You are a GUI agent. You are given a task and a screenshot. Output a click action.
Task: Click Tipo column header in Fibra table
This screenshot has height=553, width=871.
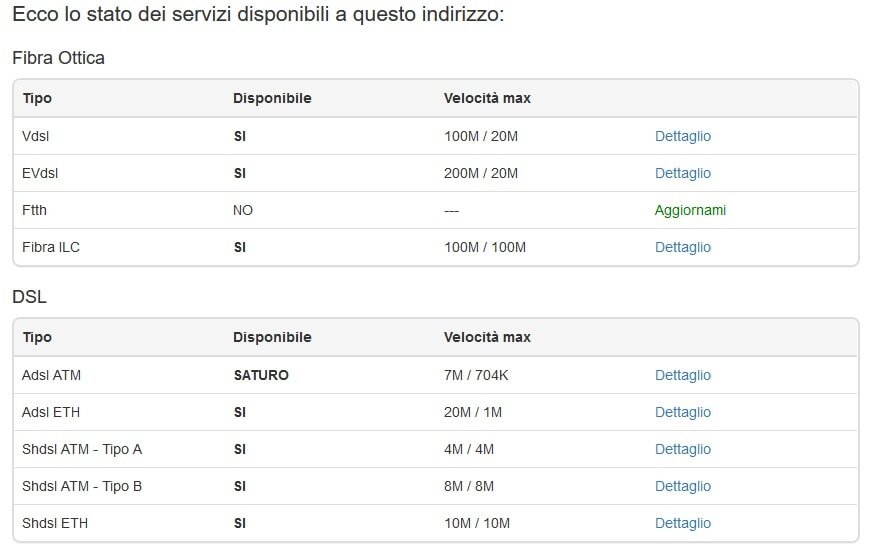tap(37, 98)
